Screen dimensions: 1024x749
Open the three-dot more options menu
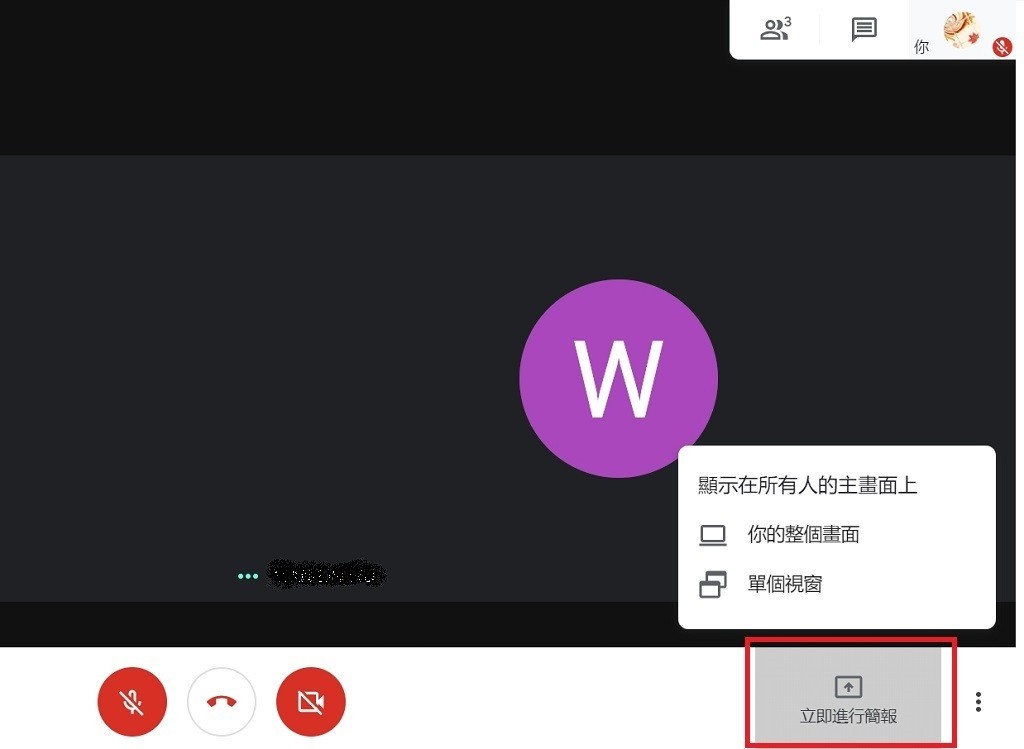point(978,701)
